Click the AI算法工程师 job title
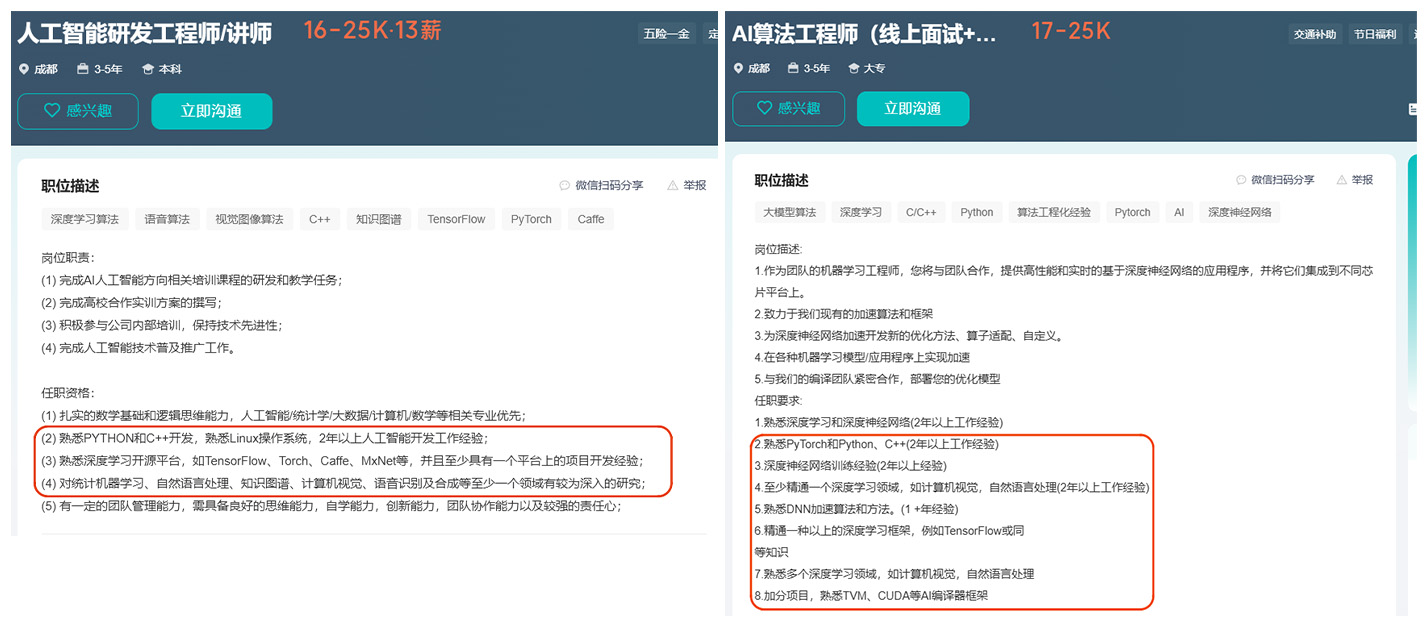 (865, 34)
